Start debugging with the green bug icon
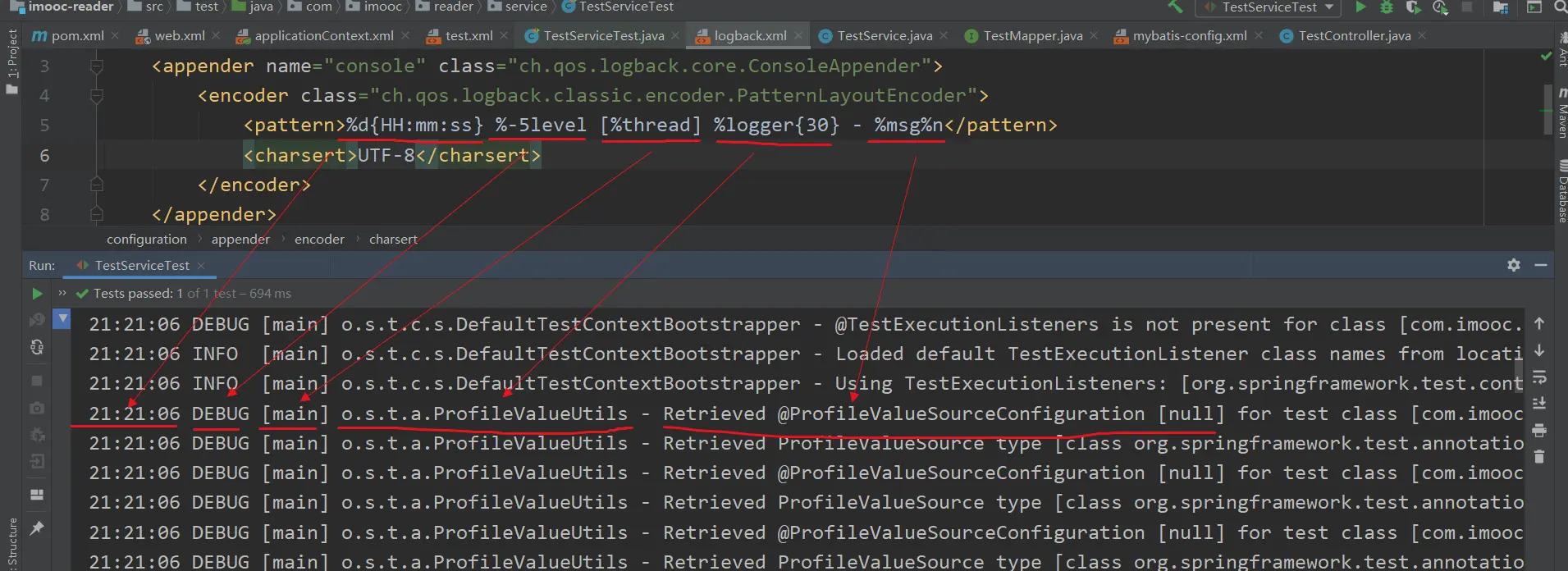The height and width of the screenshot is (571, 1568). tap(1387, 7)
